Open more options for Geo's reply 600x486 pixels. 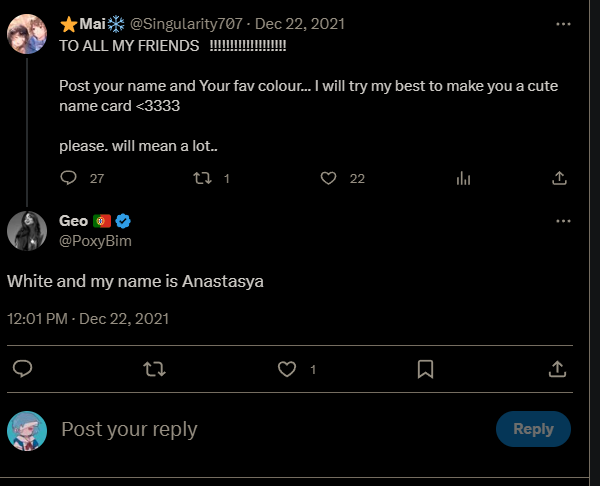coord(563,221)
